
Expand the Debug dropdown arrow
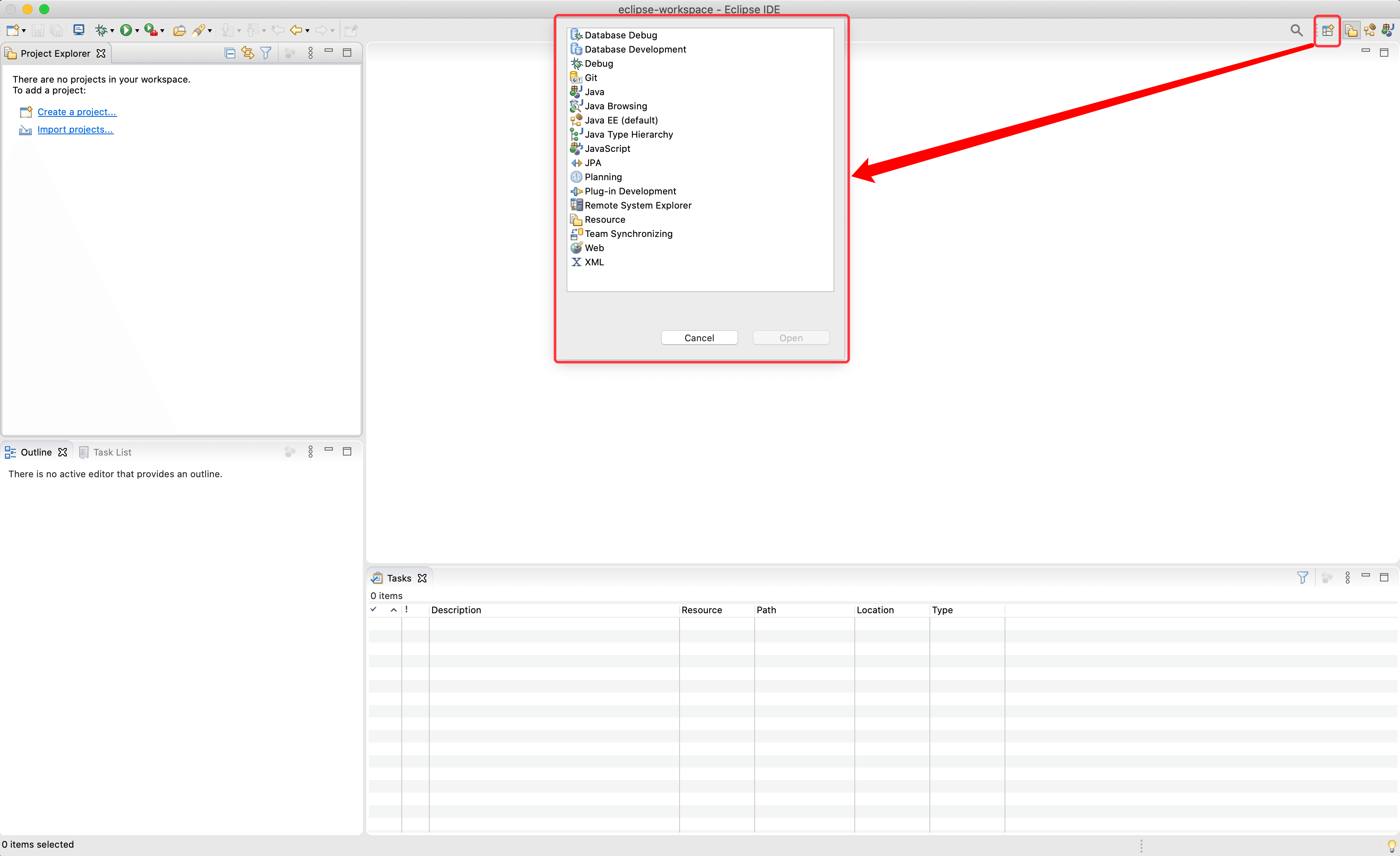pos(112,31)
